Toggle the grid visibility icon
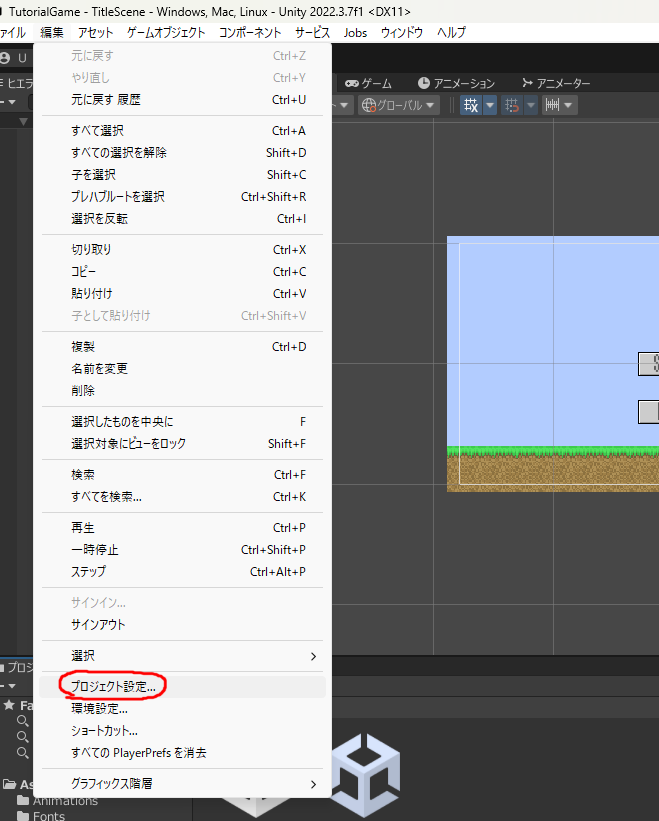This screenshot has height=821, width=659. 471,105
